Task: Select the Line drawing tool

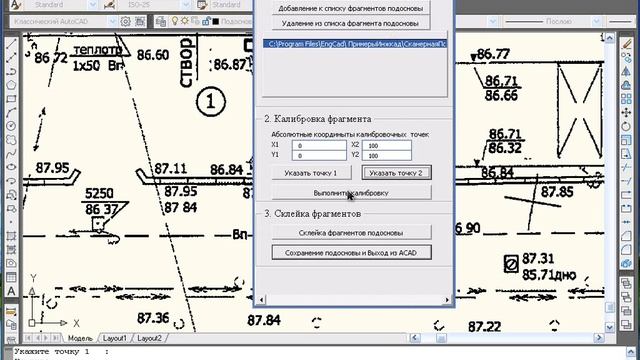Action: (x=11, y=44)
